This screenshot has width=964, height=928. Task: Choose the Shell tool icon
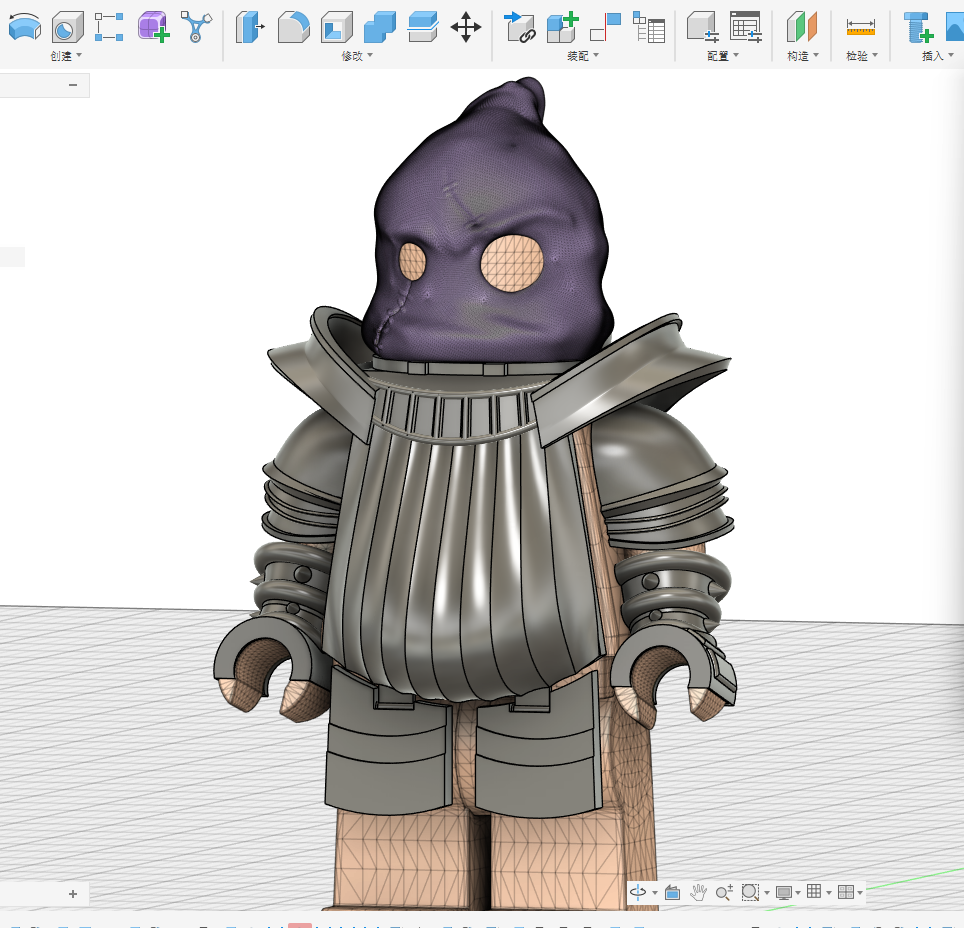pyautogui.click(x=336, y=26)
